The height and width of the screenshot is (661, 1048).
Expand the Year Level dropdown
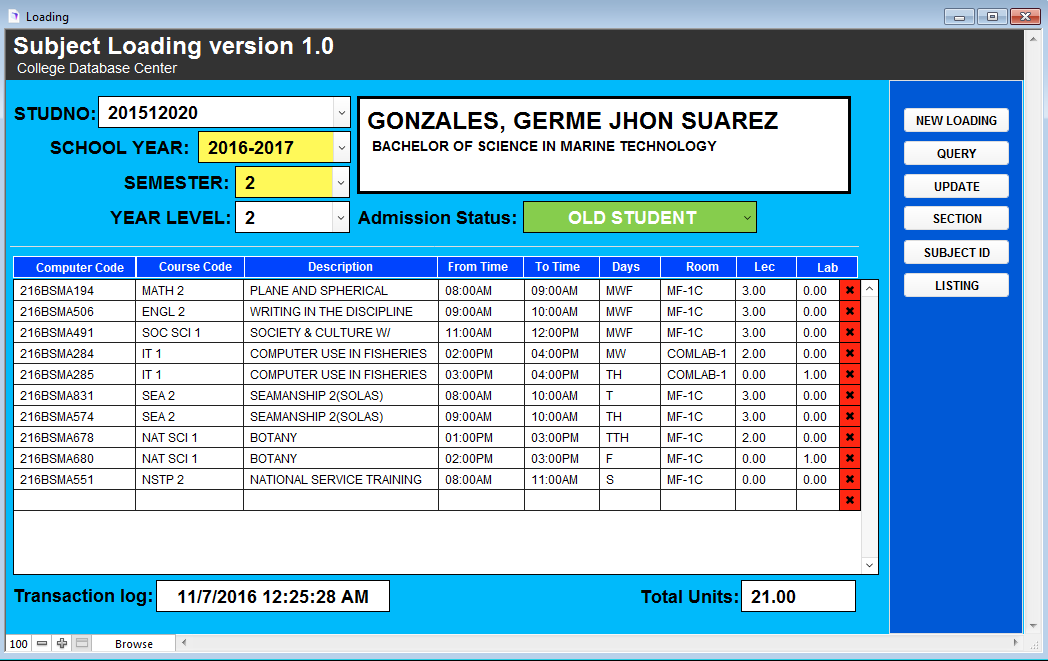[341, 217]
